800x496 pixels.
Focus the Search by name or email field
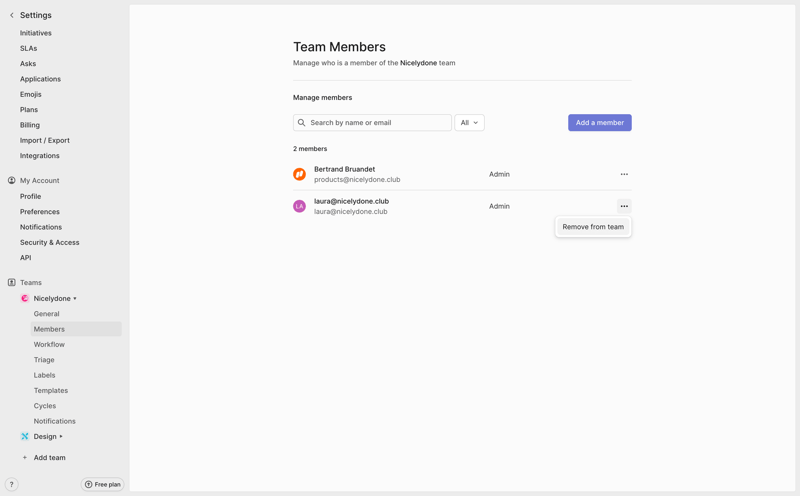[x=372, y=122]
